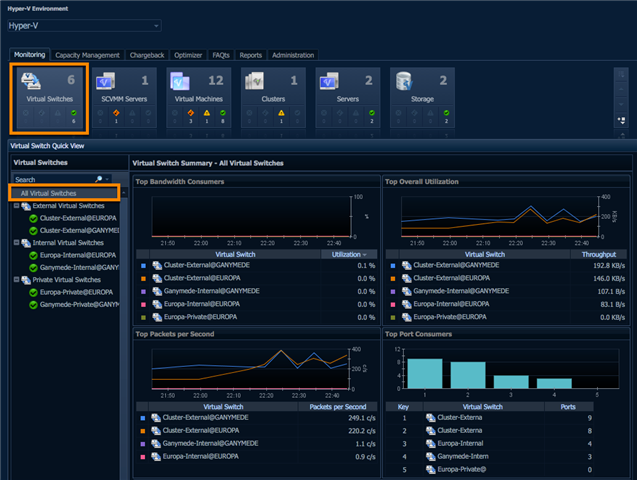Click the search magnifier icon
Screen dimensions: 637x480
[x=99, y=179]
